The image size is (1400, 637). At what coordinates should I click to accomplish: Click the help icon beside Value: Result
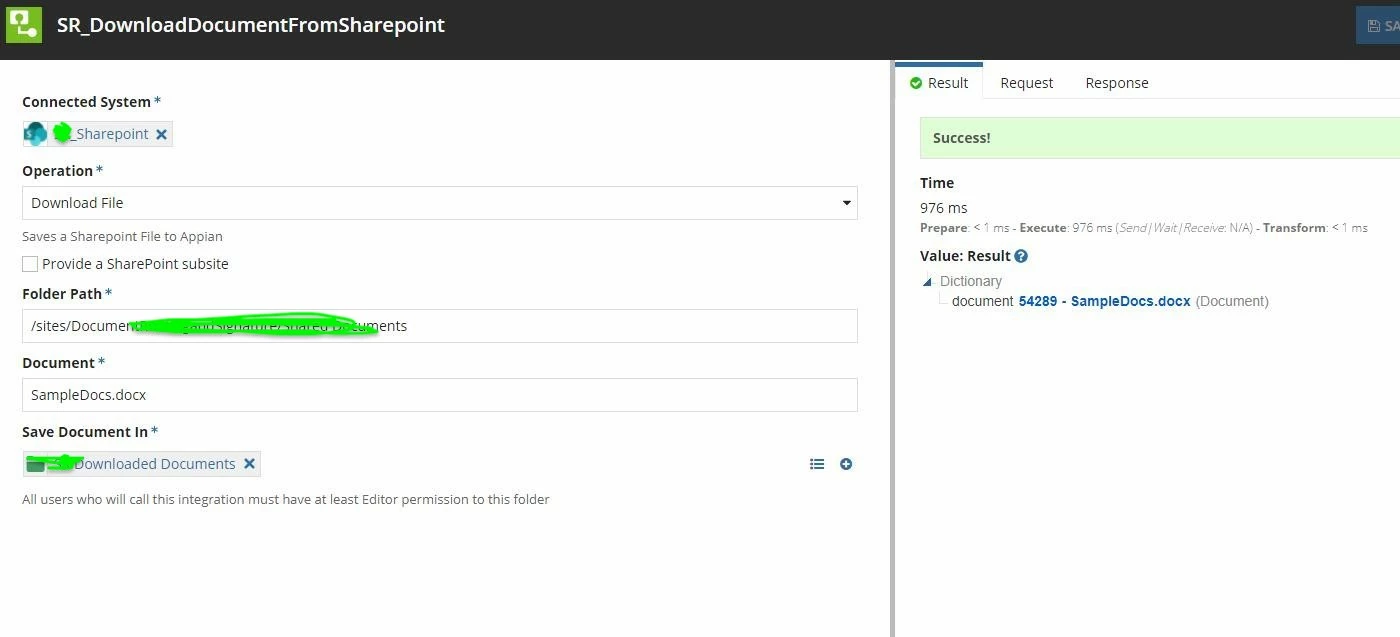(x=1021, y=256)
